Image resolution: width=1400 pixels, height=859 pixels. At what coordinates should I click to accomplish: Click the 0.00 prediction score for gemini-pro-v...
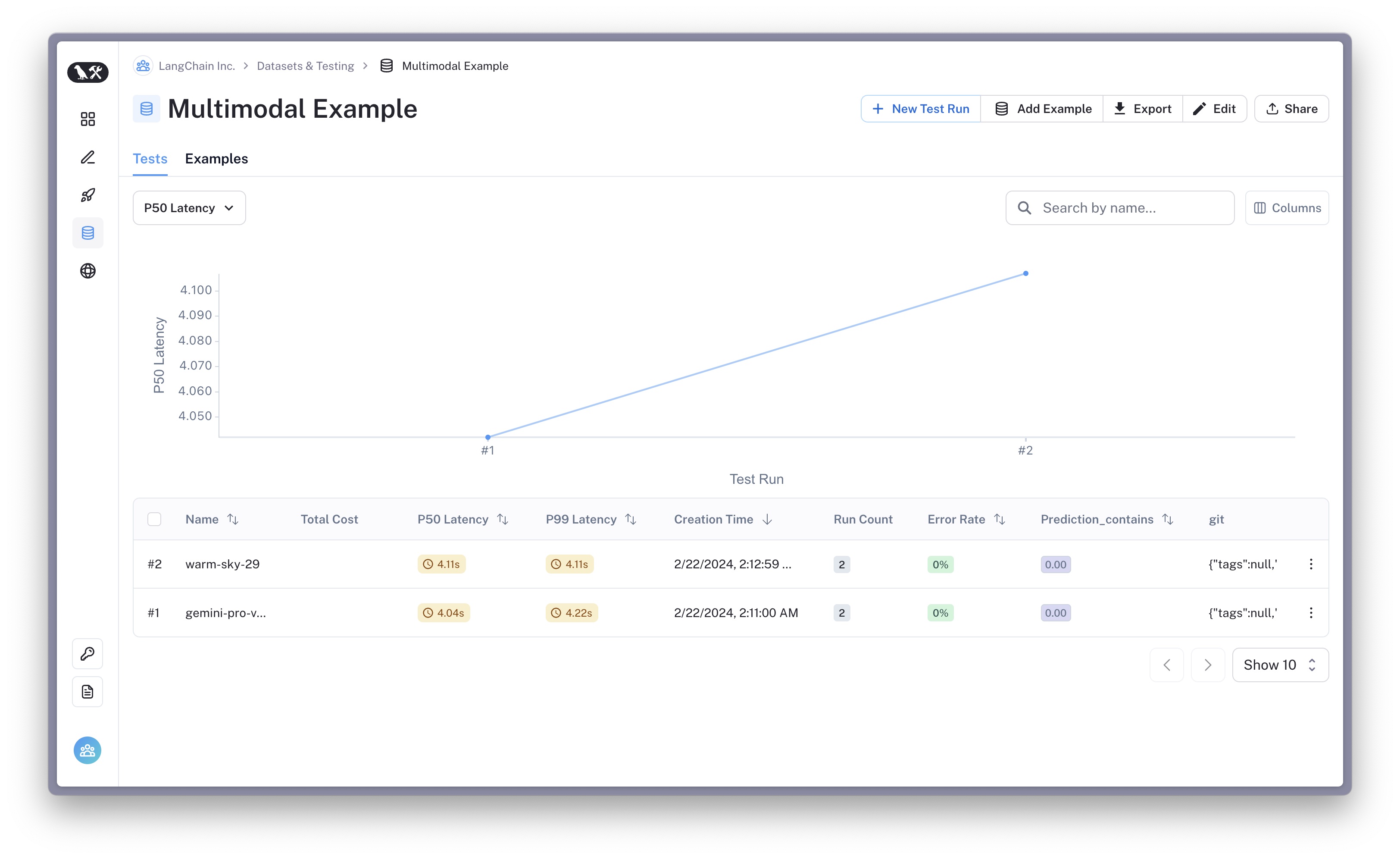click(x=1056, y=613)
